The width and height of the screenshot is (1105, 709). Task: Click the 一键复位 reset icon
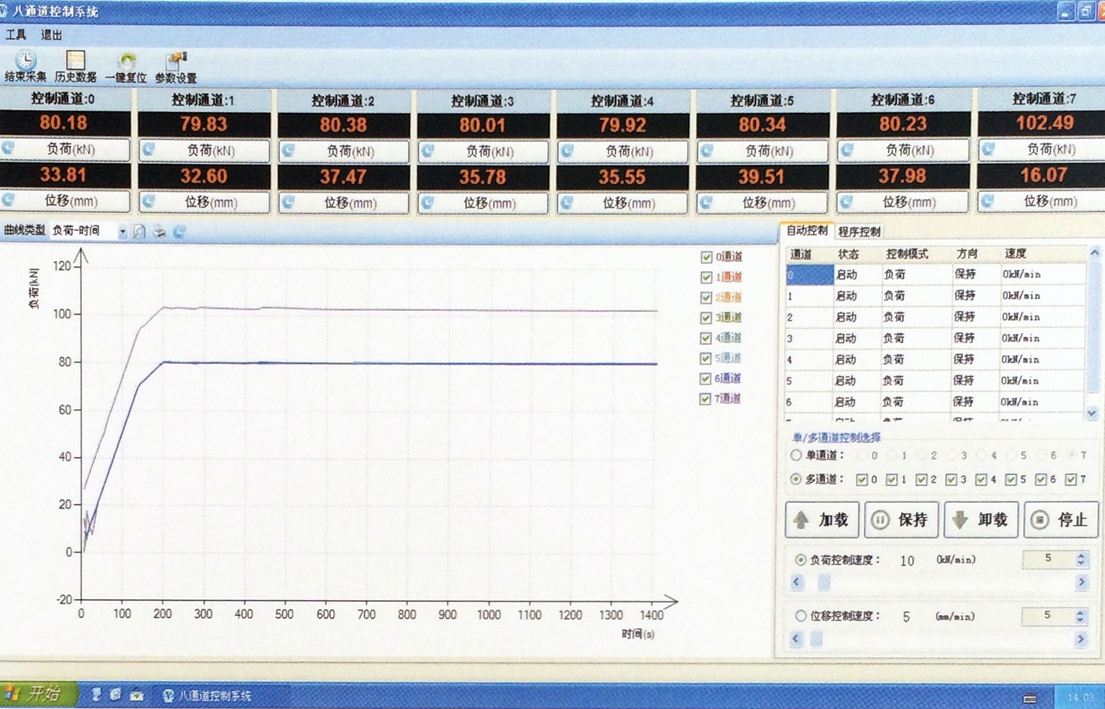pyautogui.click(x=126, y=62)
